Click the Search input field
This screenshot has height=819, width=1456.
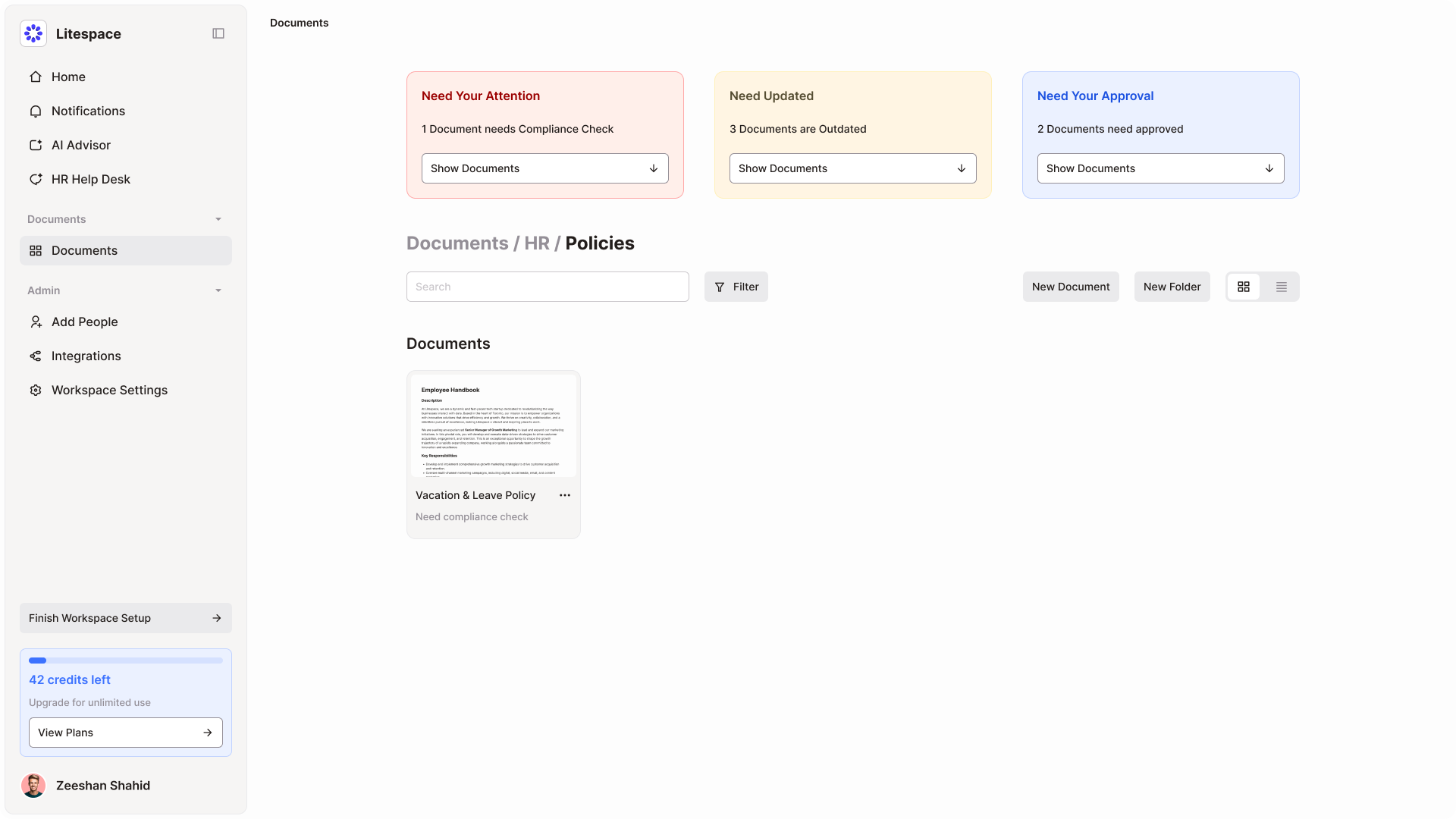point(548,287)
